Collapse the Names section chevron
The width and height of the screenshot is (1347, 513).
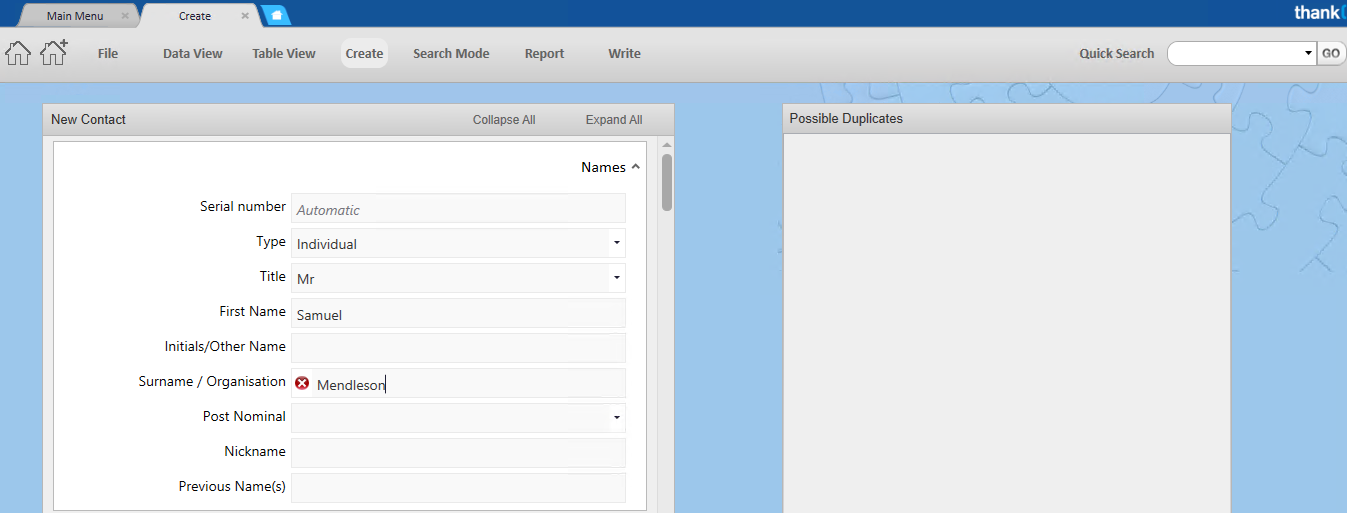tap(636, 167)
